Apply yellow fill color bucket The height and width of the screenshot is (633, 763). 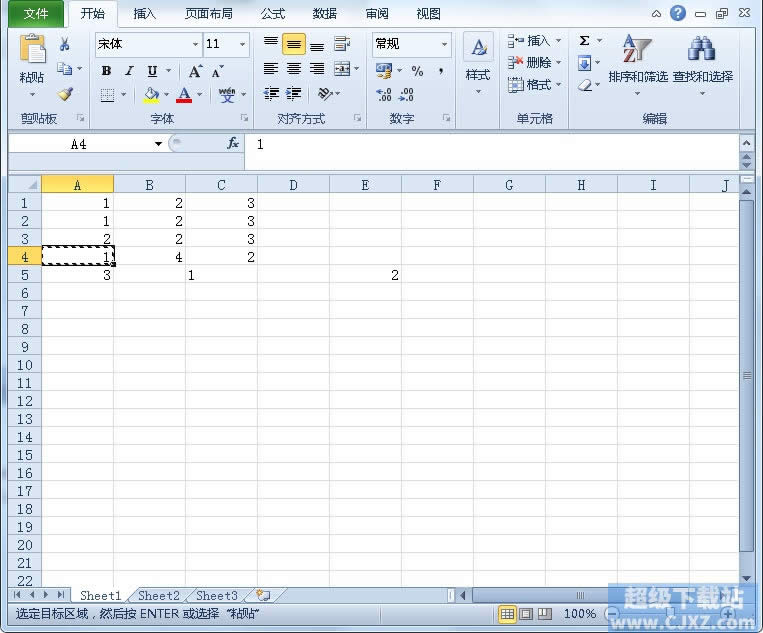click(x=151, y=94)
